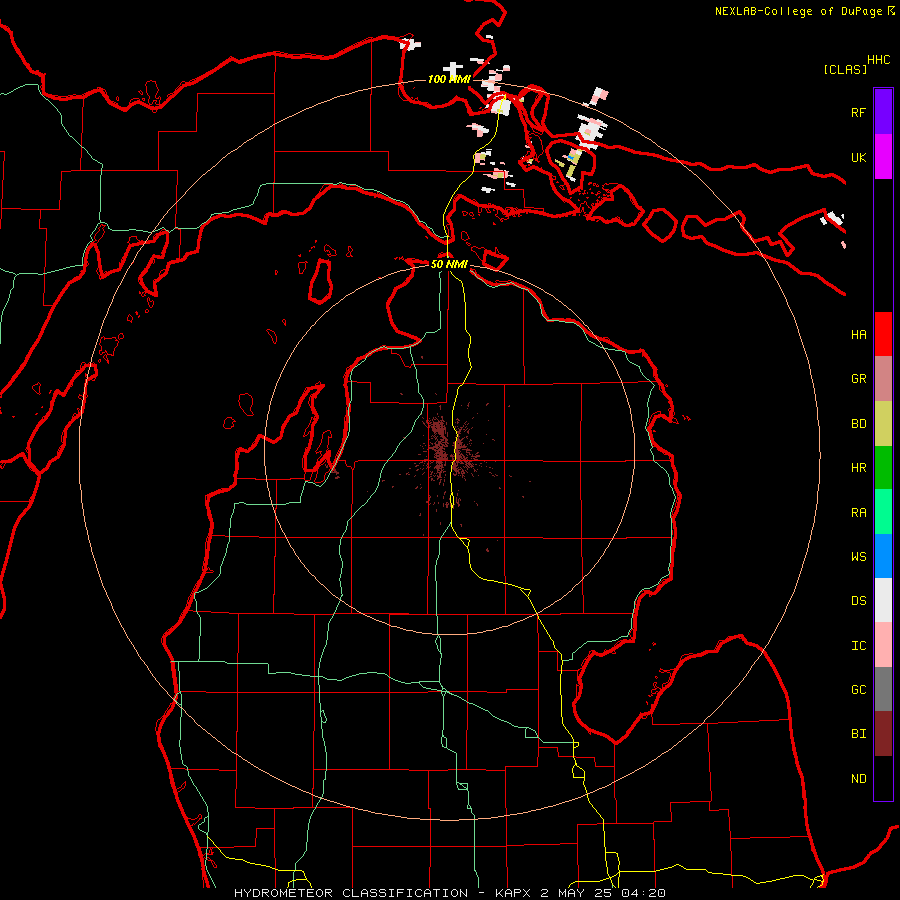Click the IC pink legend swatch
Viewport: 900px width, 900px height.
883,645
